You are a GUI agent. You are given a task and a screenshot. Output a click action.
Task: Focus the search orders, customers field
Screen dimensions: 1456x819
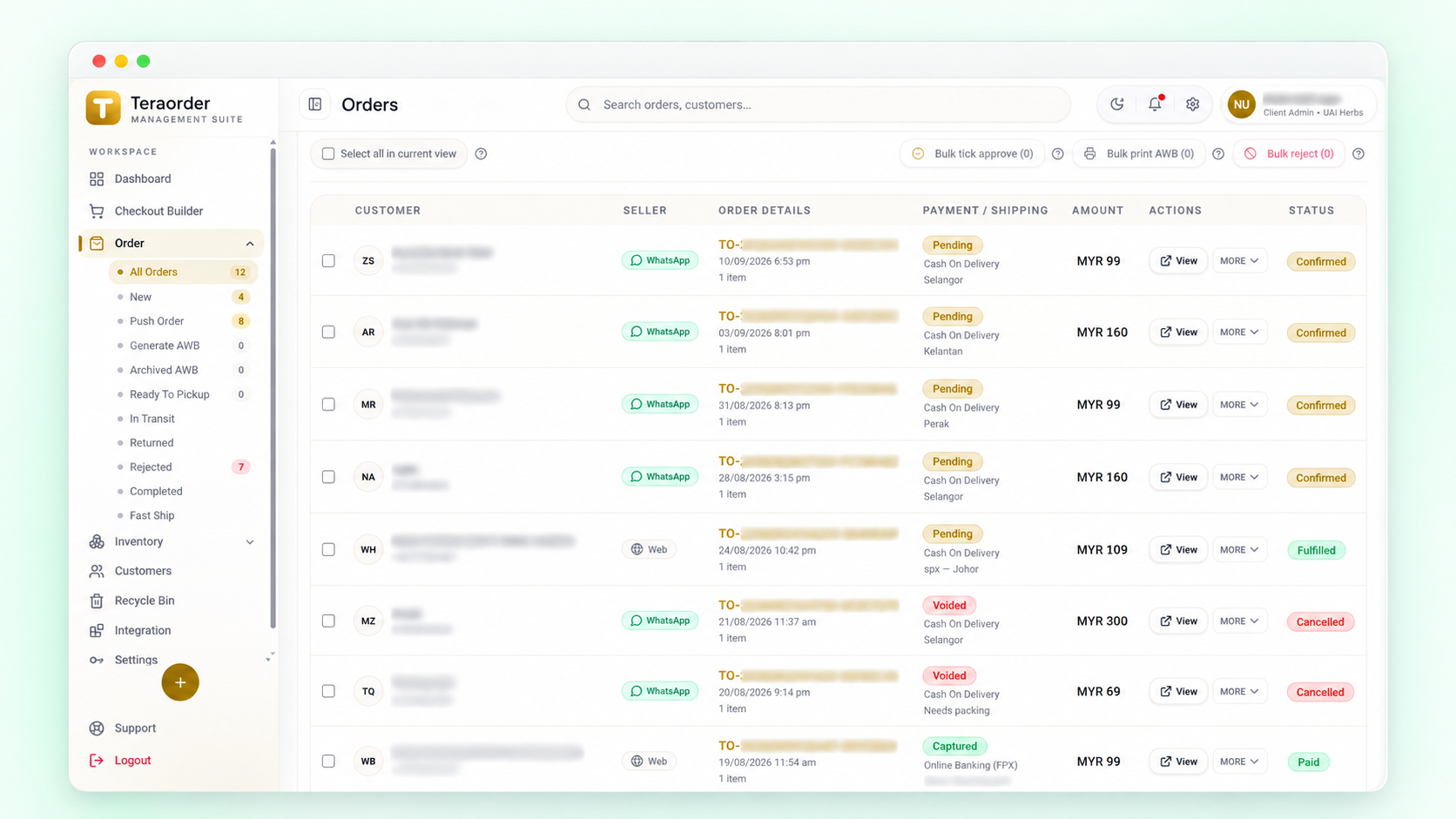click(x=818, y=104)
